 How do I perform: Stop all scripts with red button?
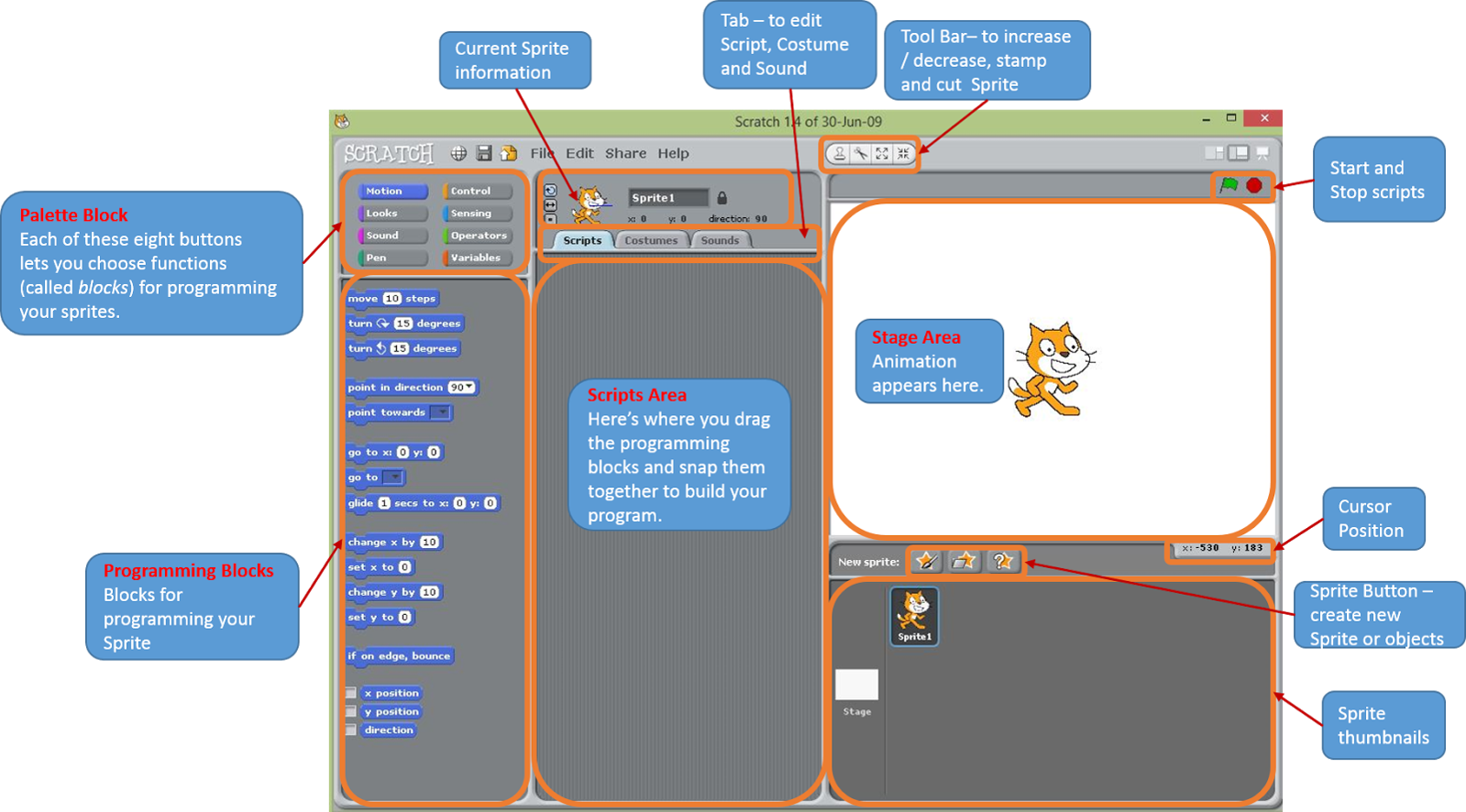pyautogui.click(x=1254, y=185)
